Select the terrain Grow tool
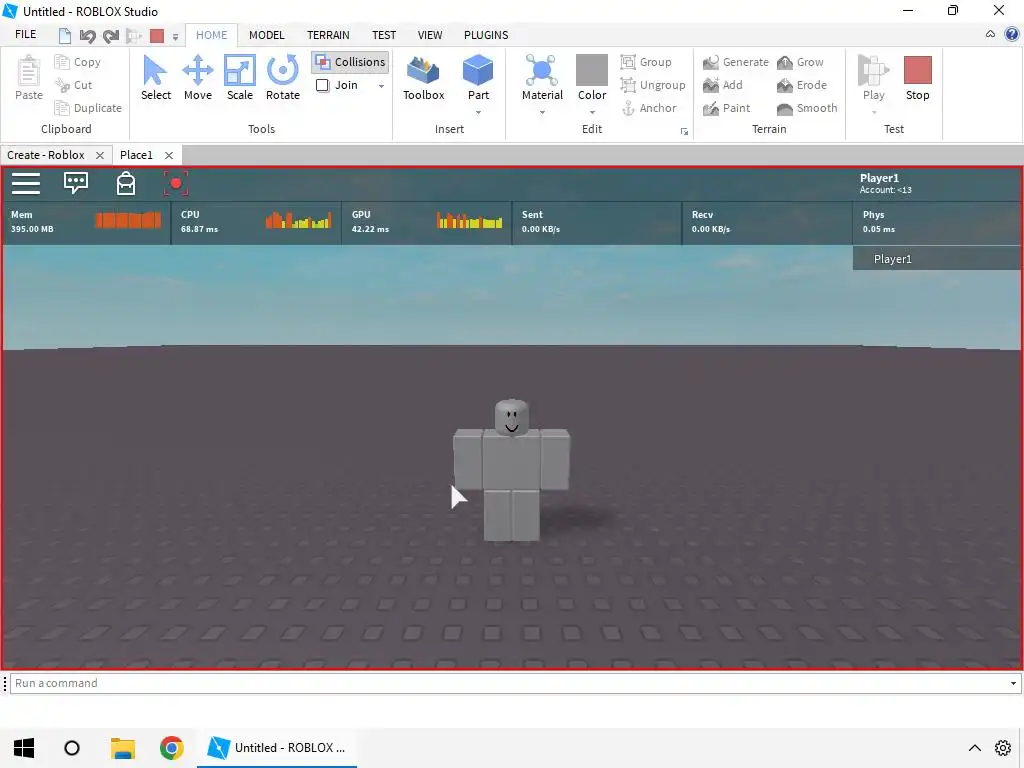This screenshot has height=768, width=1024. coord(800,62)
